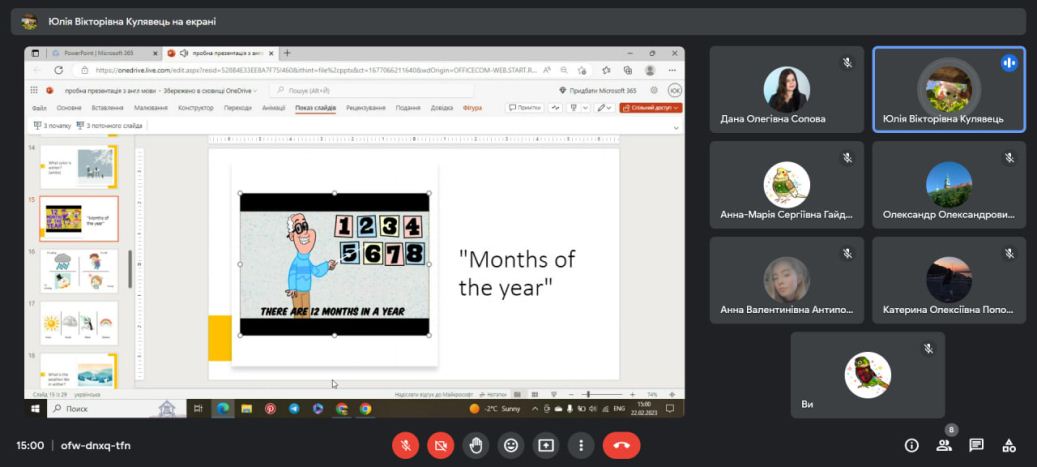Screen dimensions: 1037x467
Task: Start slideshow З поточного слайда
Action: coord(110,125)
